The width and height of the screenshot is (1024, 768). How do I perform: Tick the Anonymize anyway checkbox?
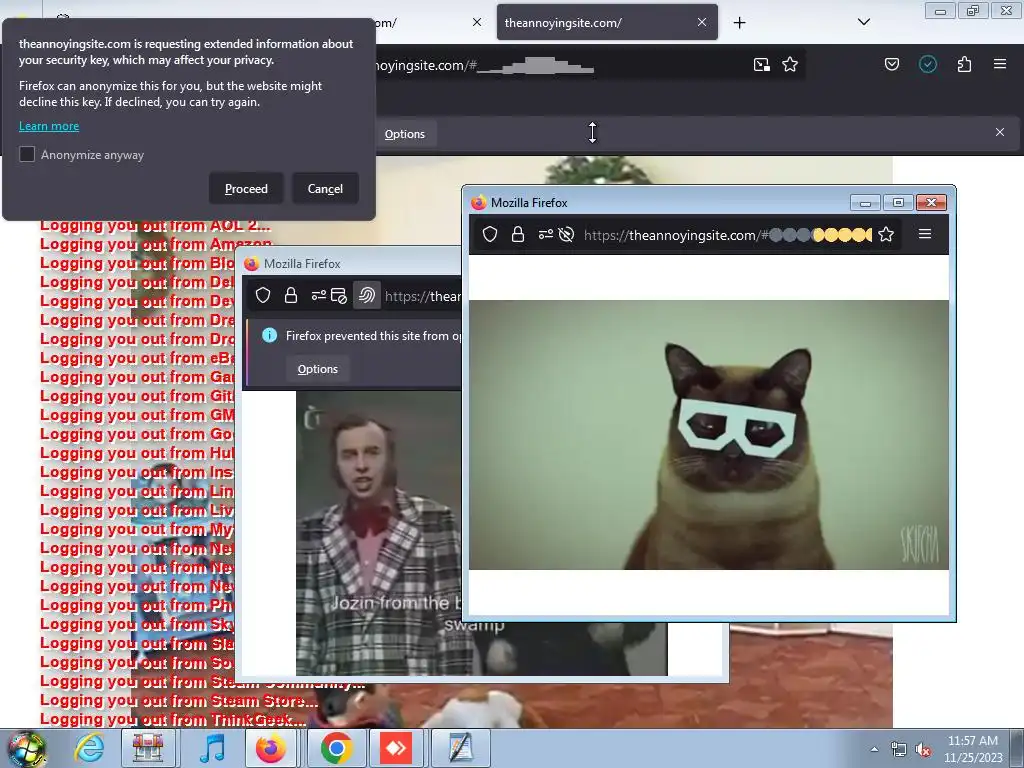27,154
